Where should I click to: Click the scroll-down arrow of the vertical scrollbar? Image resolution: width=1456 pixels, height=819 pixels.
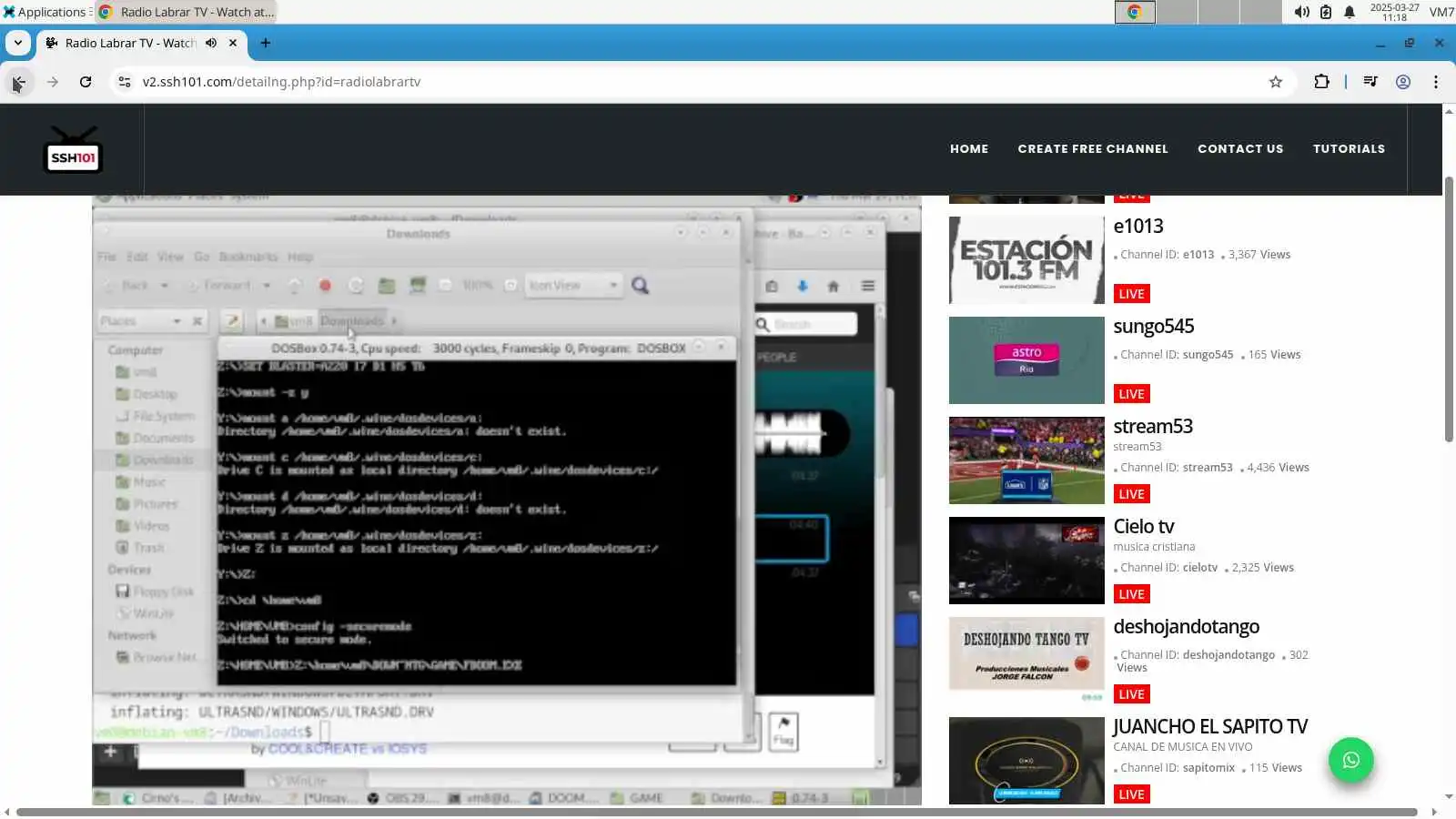click(1449, 798)
